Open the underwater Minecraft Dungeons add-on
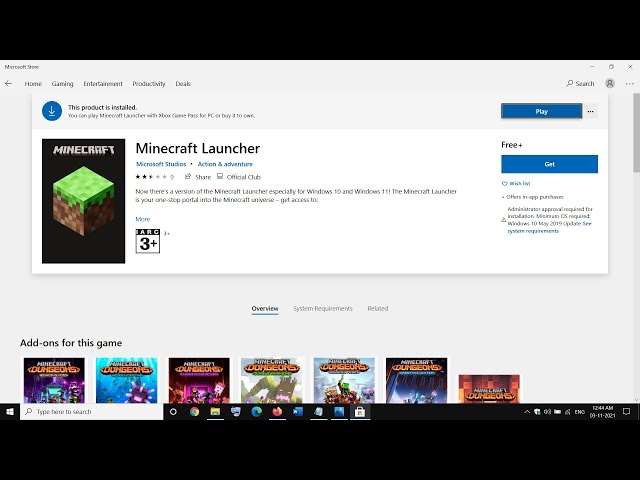The image size is (640, 480). (127, 380)
